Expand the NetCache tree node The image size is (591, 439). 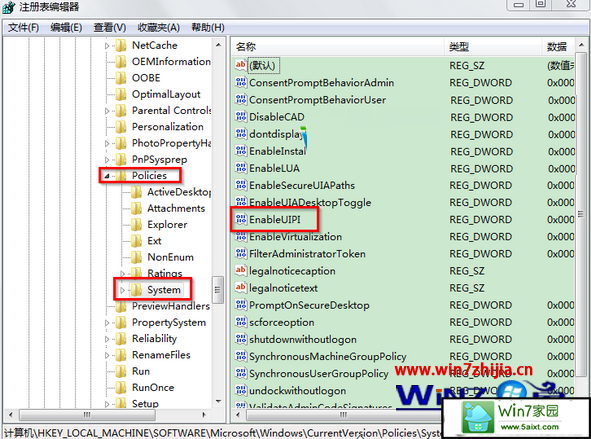click(107, 46)
